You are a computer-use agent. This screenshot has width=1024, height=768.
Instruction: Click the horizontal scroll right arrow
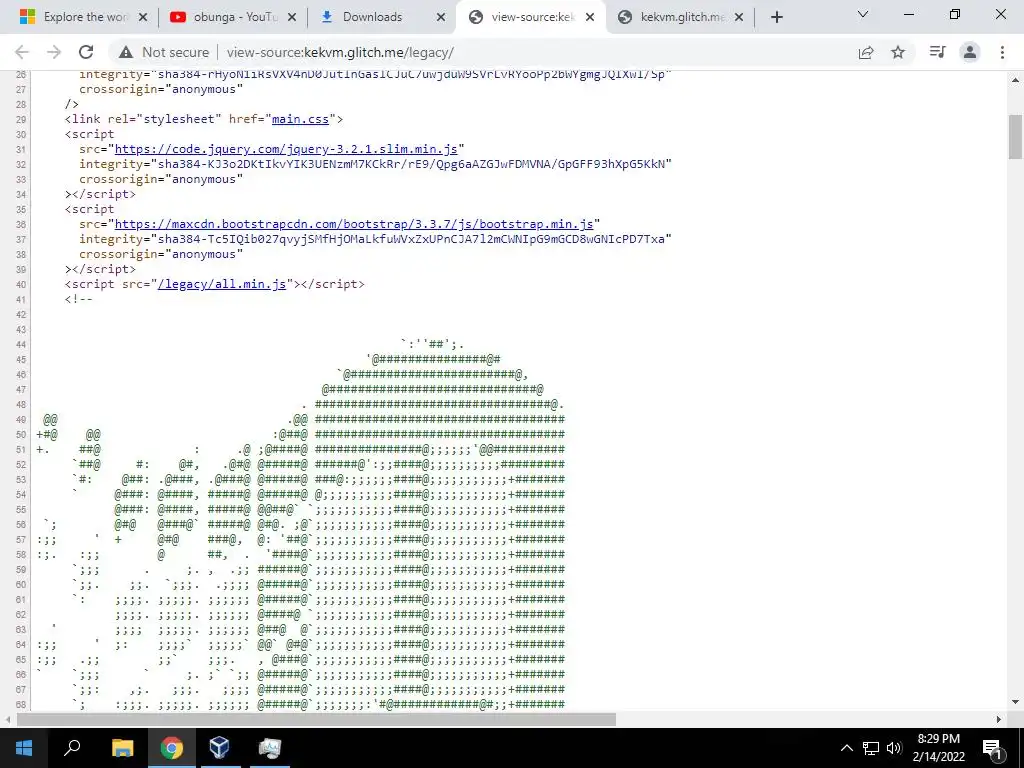999,719
